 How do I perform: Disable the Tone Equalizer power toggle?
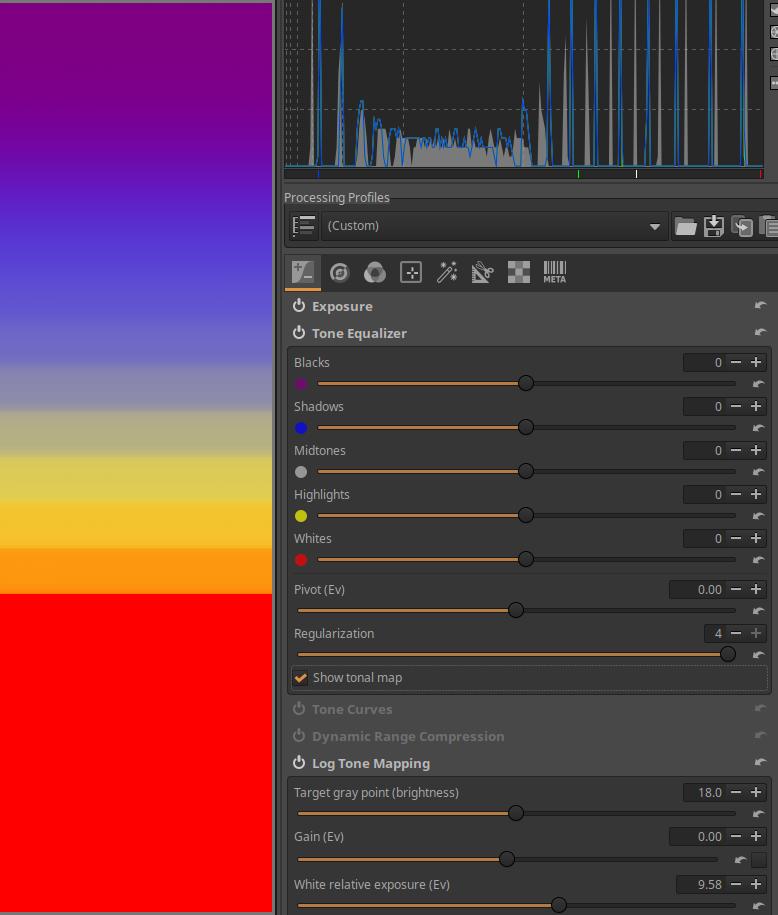(x=299, y=333)
